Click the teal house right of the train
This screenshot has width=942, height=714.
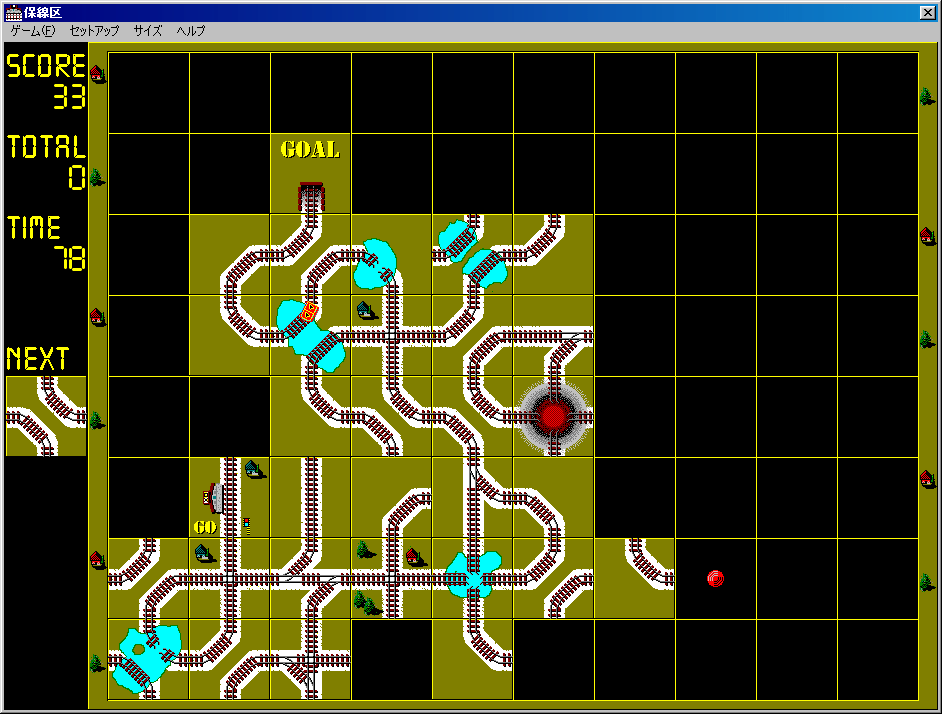(365, 311)
